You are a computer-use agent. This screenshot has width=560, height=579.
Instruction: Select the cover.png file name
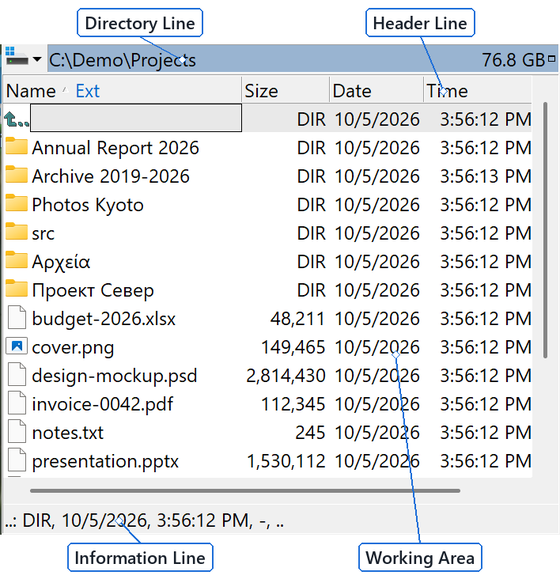[x=73, y=348]
